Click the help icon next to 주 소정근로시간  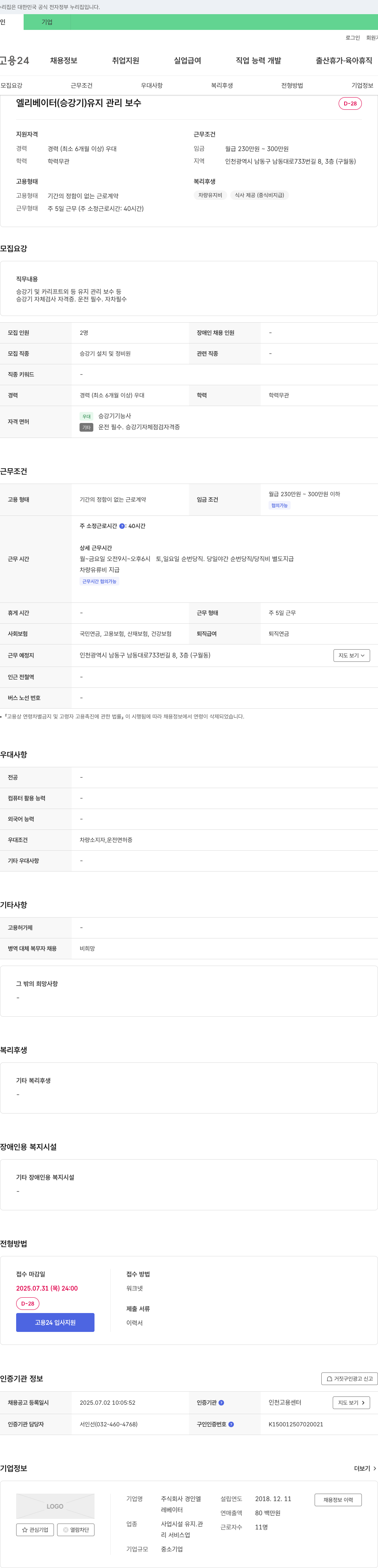[x=122, y=526]
